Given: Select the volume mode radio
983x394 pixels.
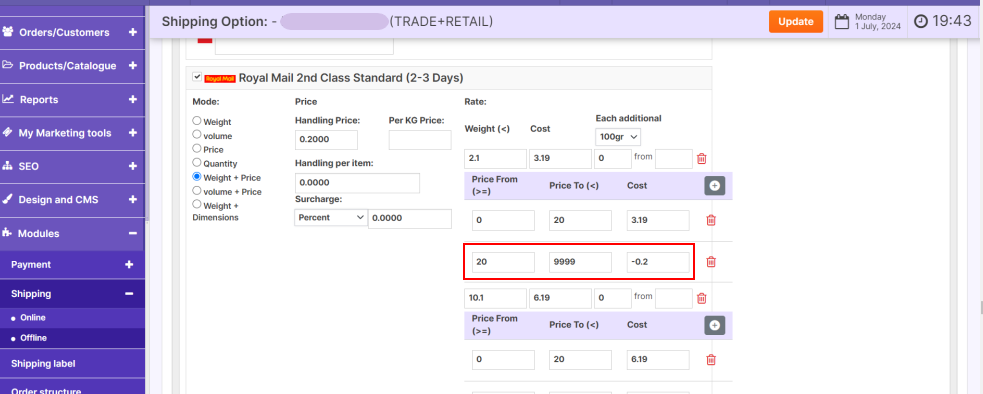Looking at the screenshot, I should (x=197, y=134).
